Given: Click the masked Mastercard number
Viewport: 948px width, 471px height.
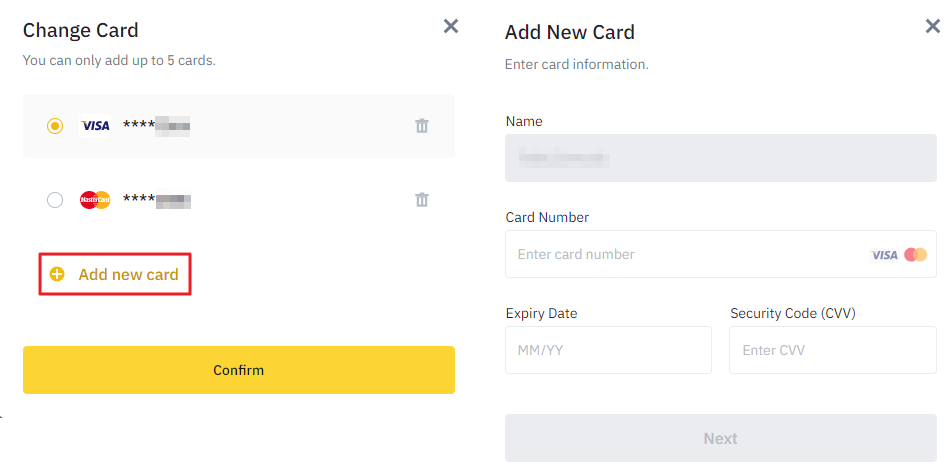Looking at the screenshot, I should click(x=156, y=200).
